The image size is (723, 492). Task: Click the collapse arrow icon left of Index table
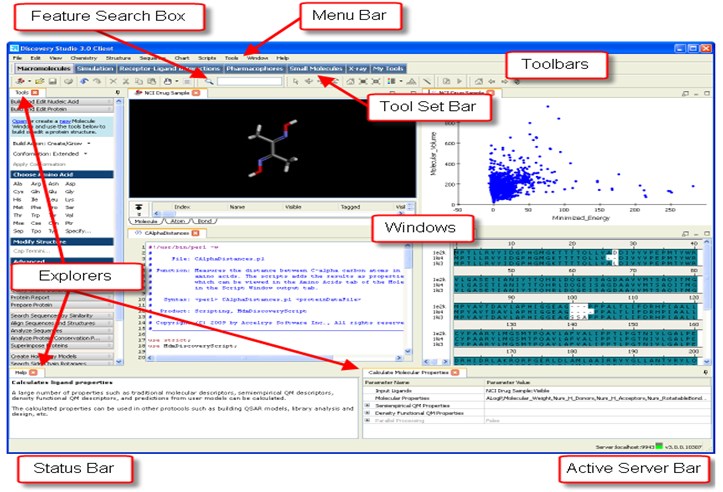pyautogui.click(x=138, y=207)
